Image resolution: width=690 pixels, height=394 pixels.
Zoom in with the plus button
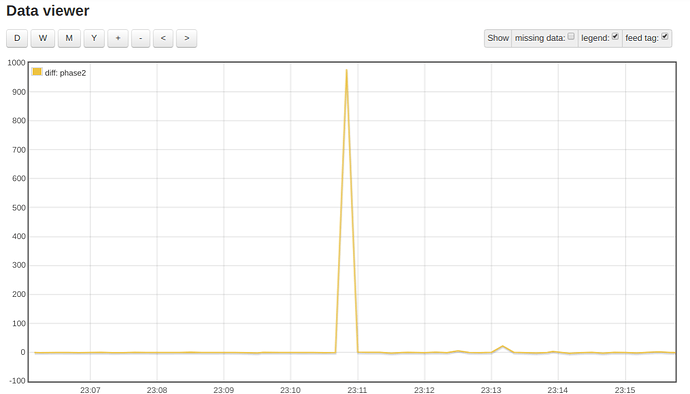[x=118, y=38]
